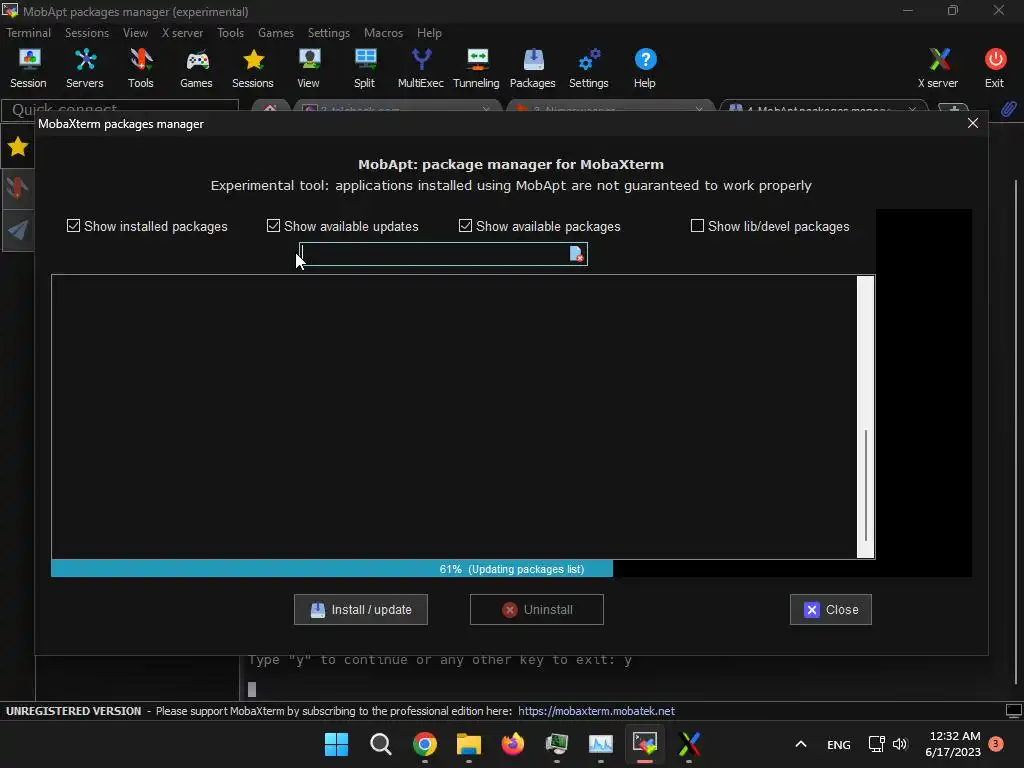This screenshot has width=1024, height=768.
Task: Open the sidebar star sessions tab
Action: [x=18, y=147]
